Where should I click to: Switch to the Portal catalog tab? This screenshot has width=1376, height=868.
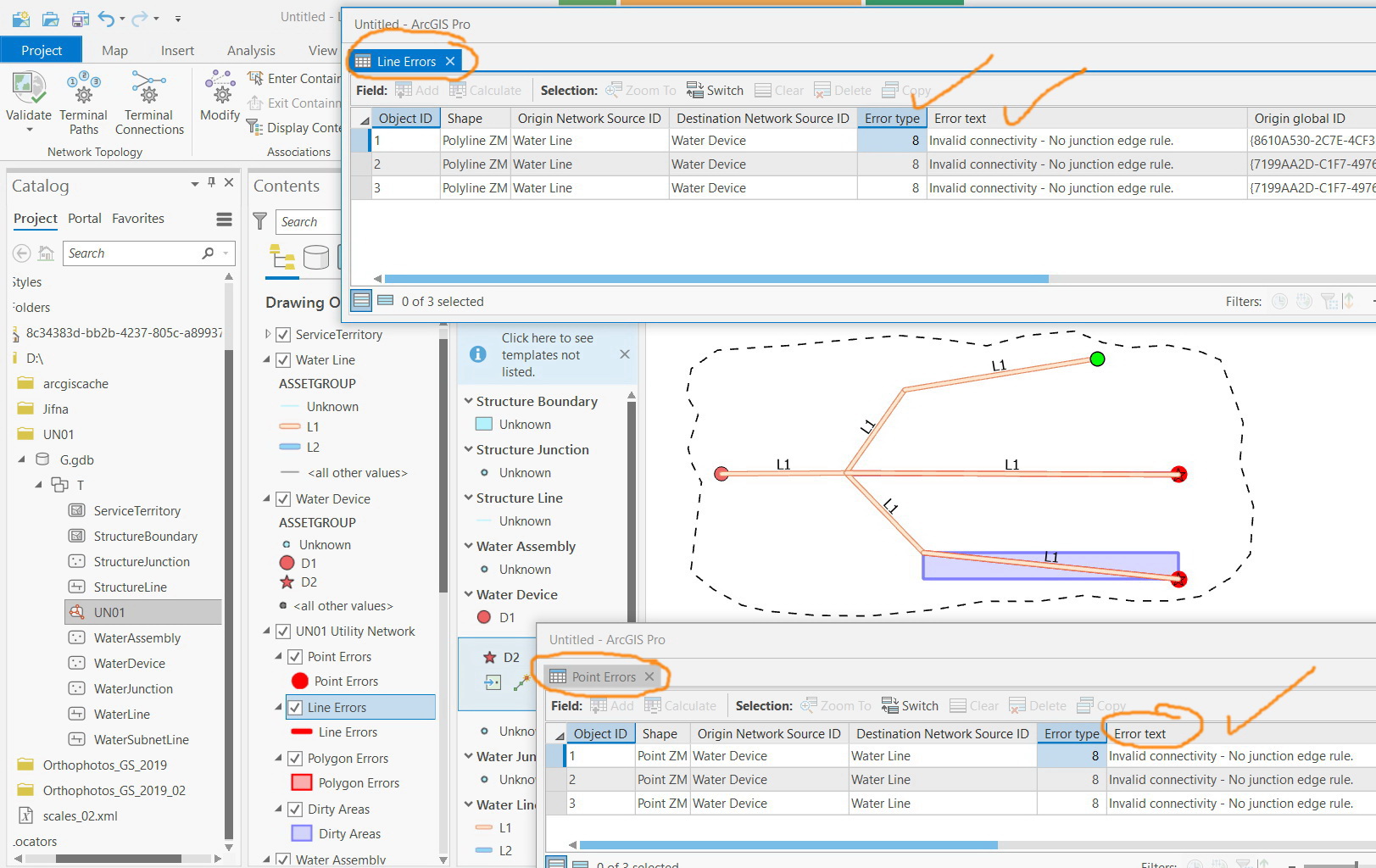85,219
